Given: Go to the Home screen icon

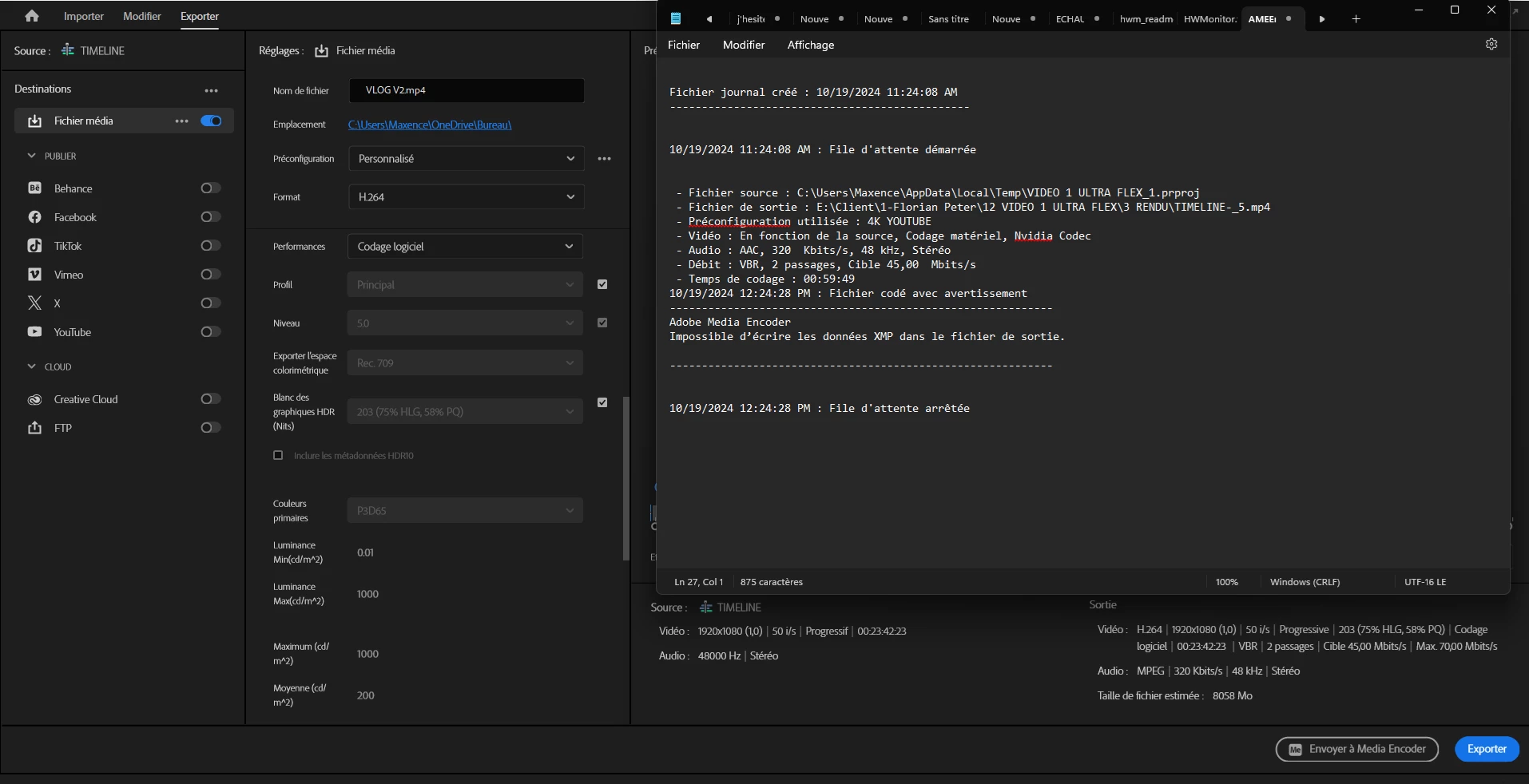Looking at the screenshot, I should tap(32, 16).
